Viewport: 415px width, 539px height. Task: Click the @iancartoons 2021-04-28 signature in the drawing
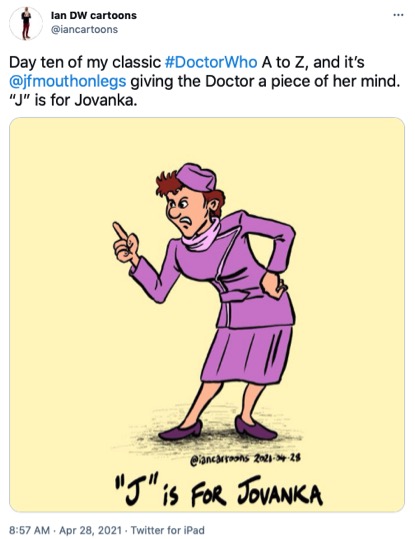246,458
